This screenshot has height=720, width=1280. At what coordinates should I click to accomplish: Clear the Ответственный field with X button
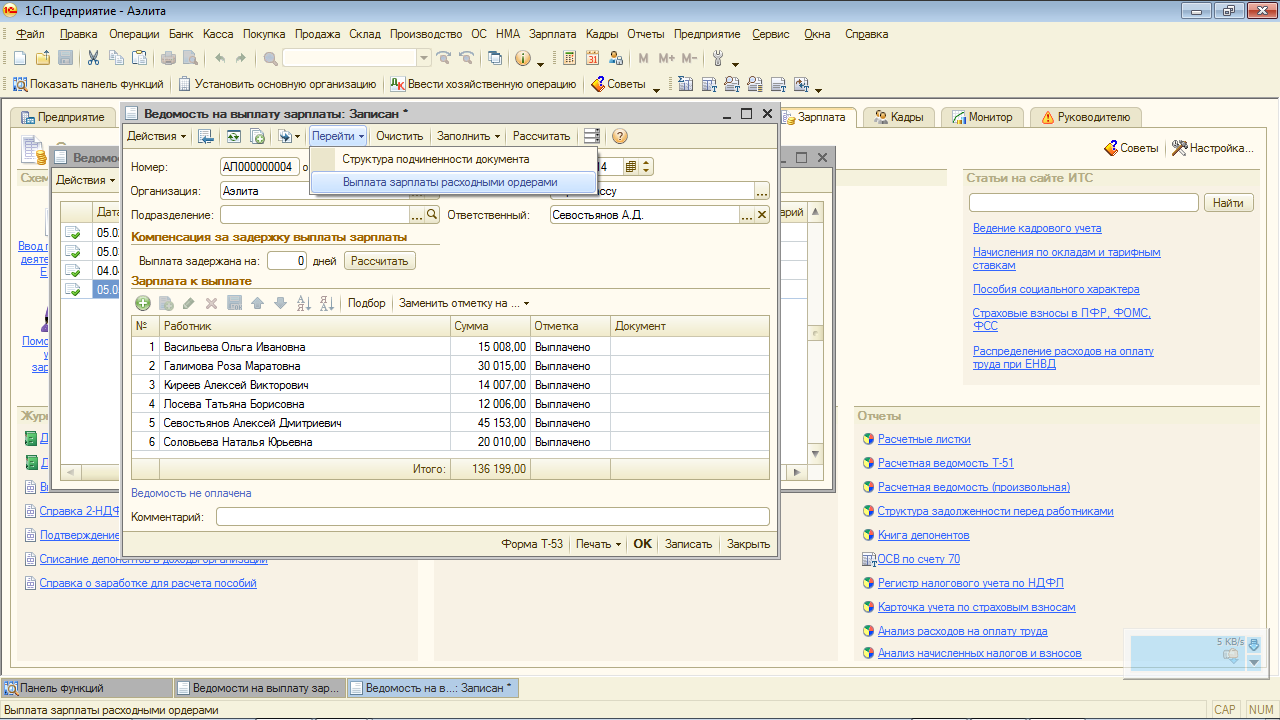coord(762,215)
